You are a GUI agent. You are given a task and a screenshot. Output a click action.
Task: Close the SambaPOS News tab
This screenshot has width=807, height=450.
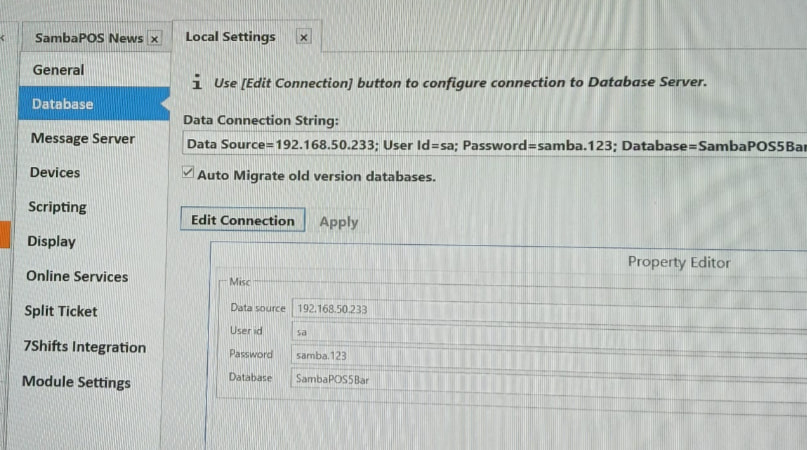tap(154, 38)
